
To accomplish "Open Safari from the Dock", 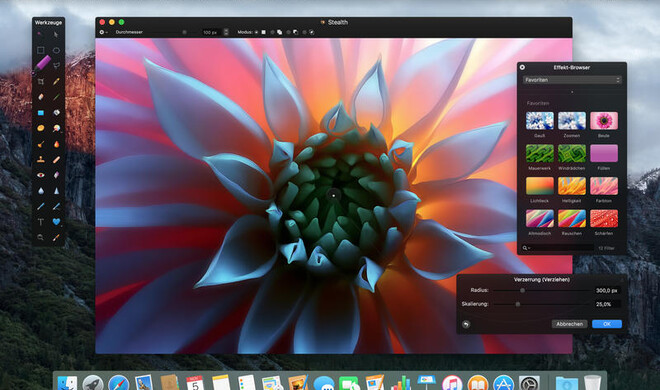I will [118, 383].
